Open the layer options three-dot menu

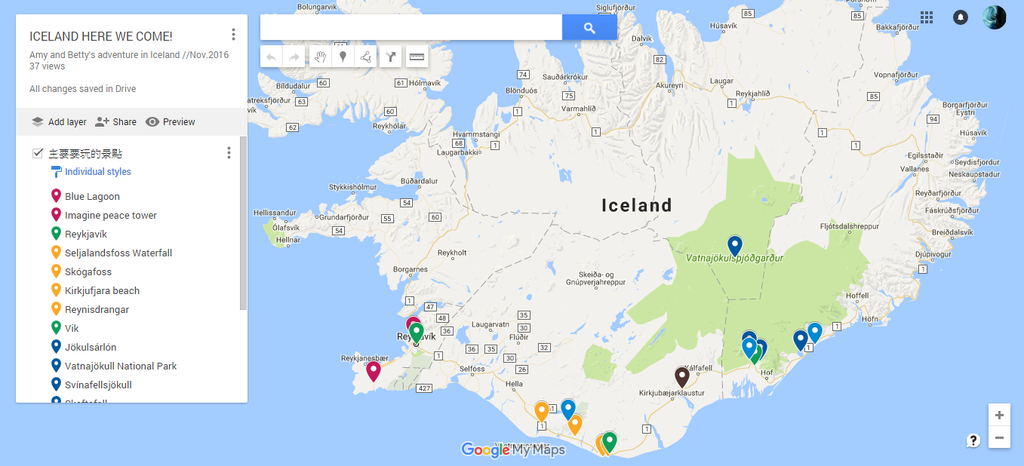coord(229,153)
